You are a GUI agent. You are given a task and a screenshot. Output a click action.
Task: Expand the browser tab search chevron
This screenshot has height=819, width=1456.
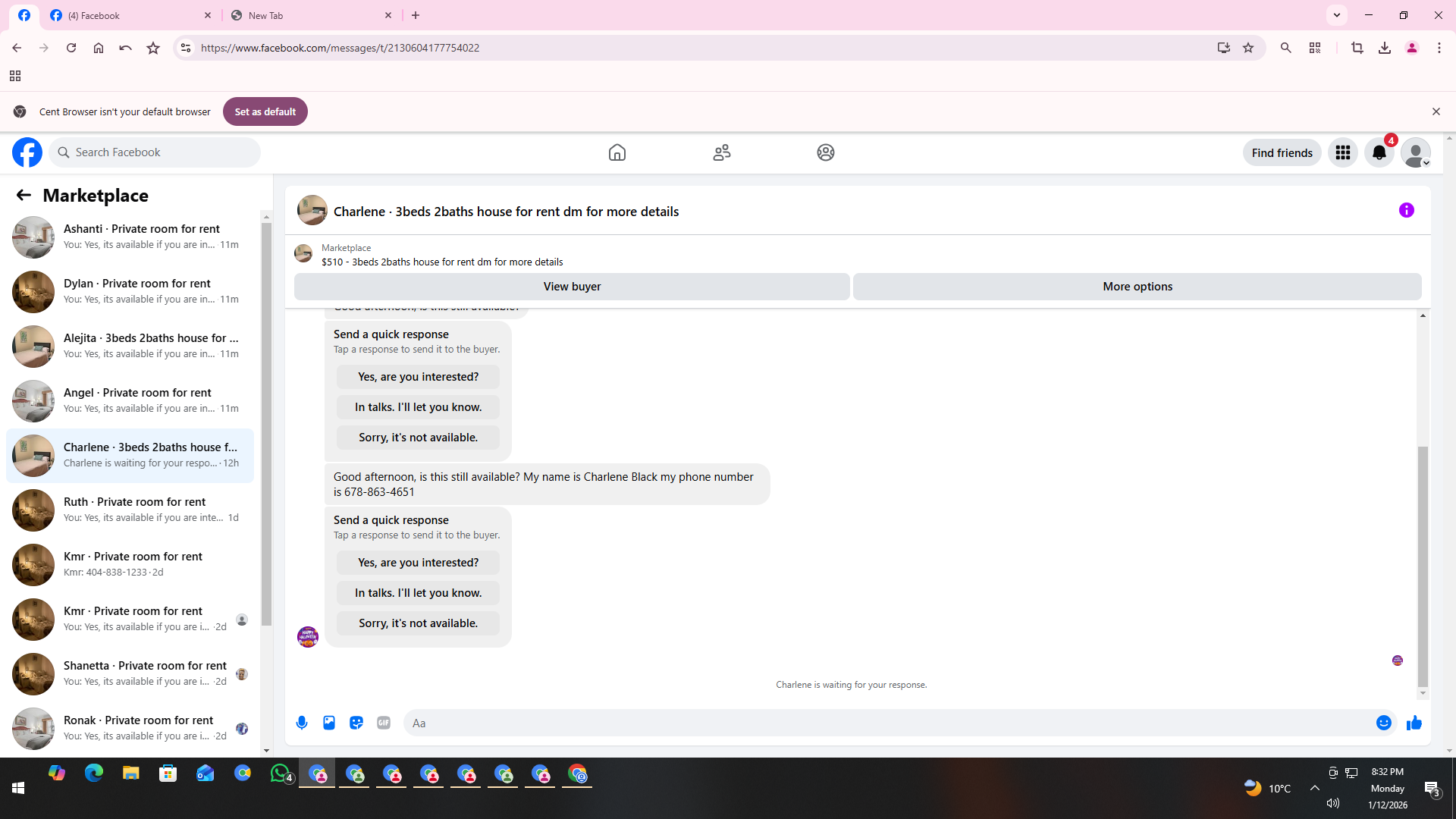[x=1336, y=15]
